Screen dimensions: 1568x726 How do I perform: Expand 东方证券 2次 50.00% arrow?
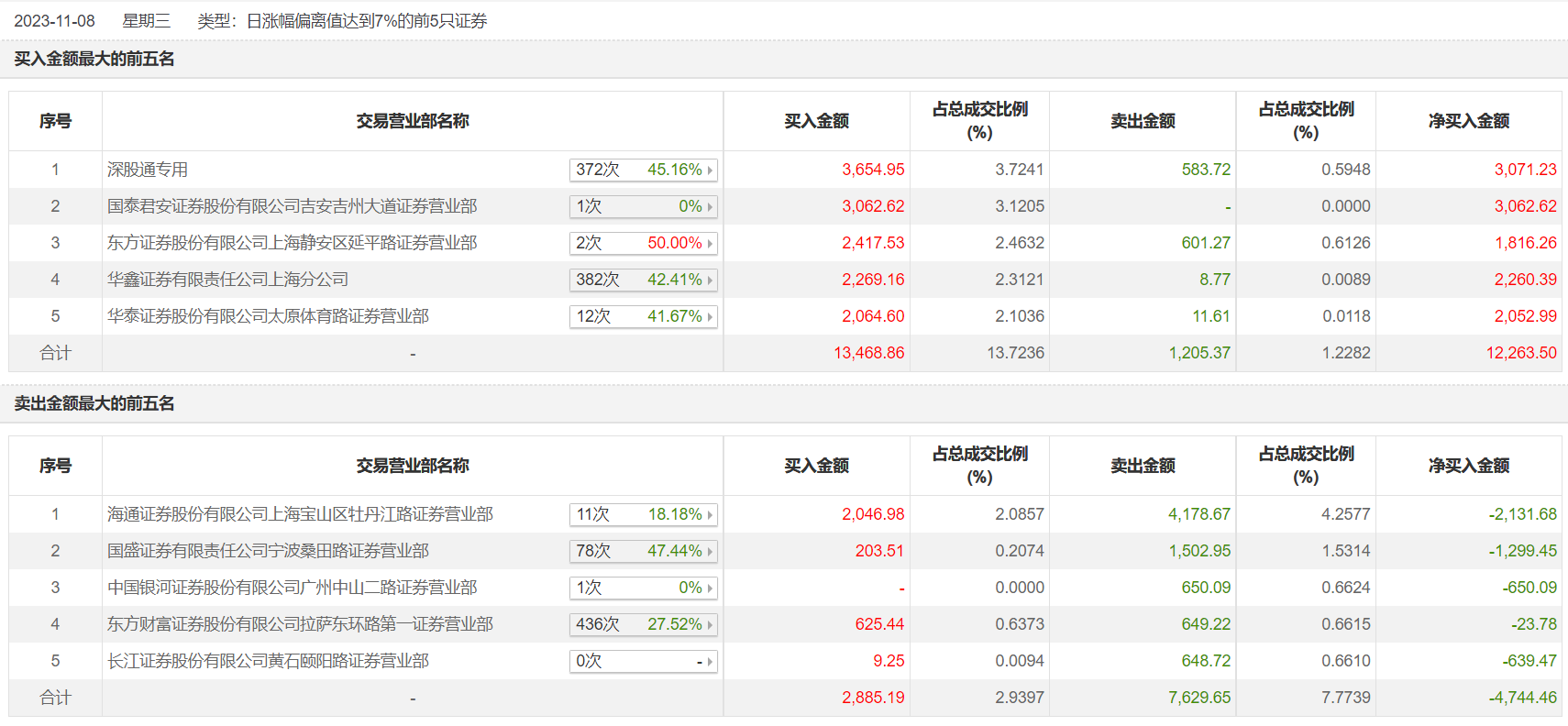click(710, 244)
